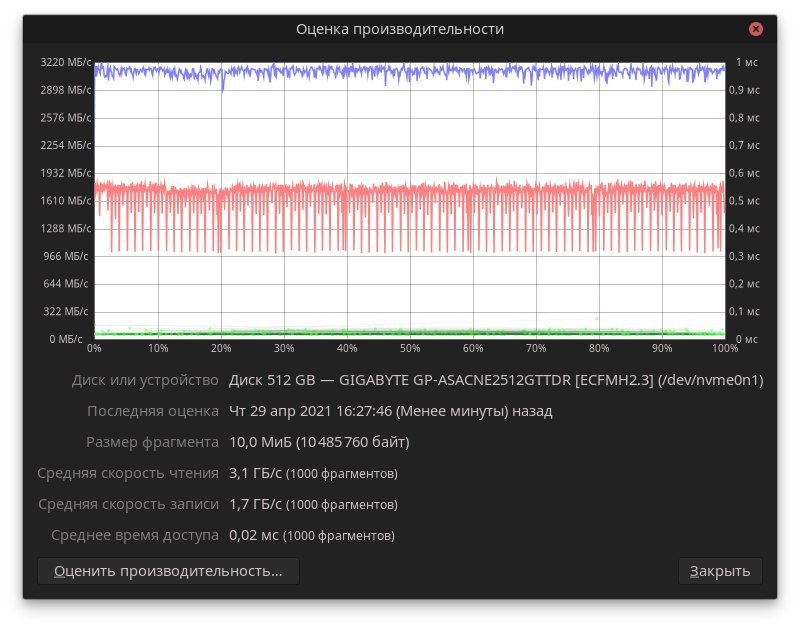Click average write speed value "1,7 ГБ/с"
This screenshot has width=800, height=630.
click(x=255, y=504)
